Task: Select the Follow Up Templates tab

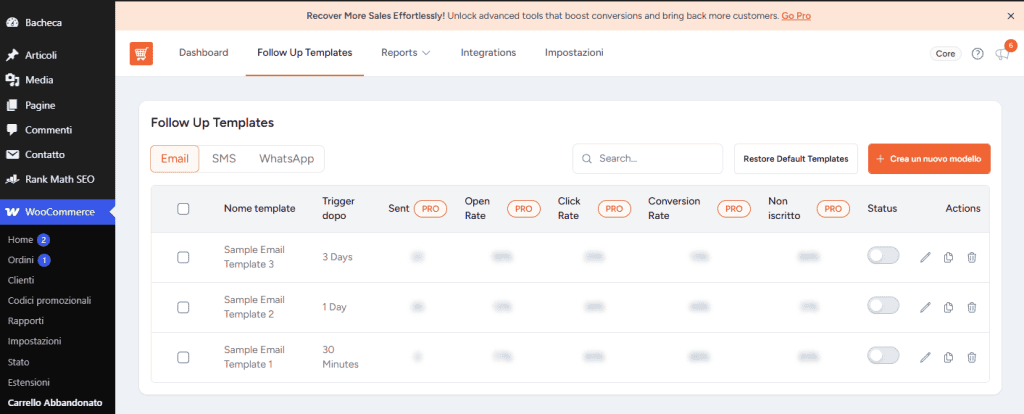Action: [305, 53]
